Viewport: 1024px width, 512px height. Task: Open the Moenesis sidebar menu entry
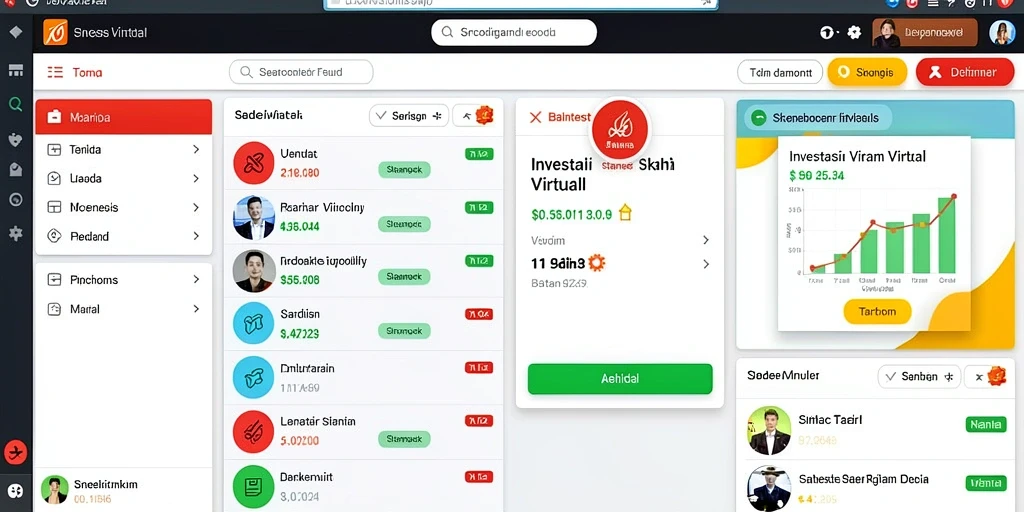tap(123, 207)
